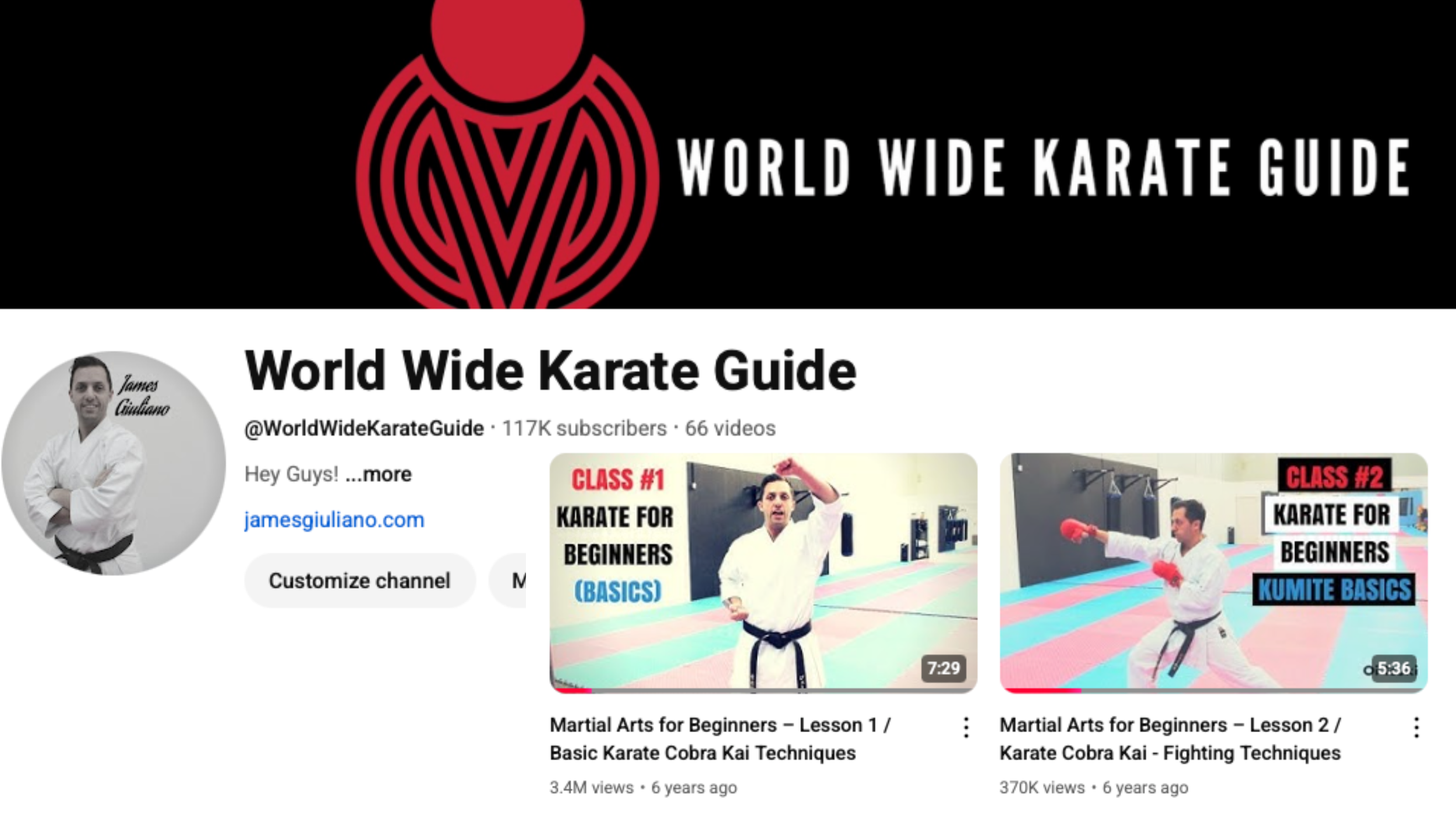Click the James Giuliano channel avatar

pyautogui.click(x=114, y=463)
